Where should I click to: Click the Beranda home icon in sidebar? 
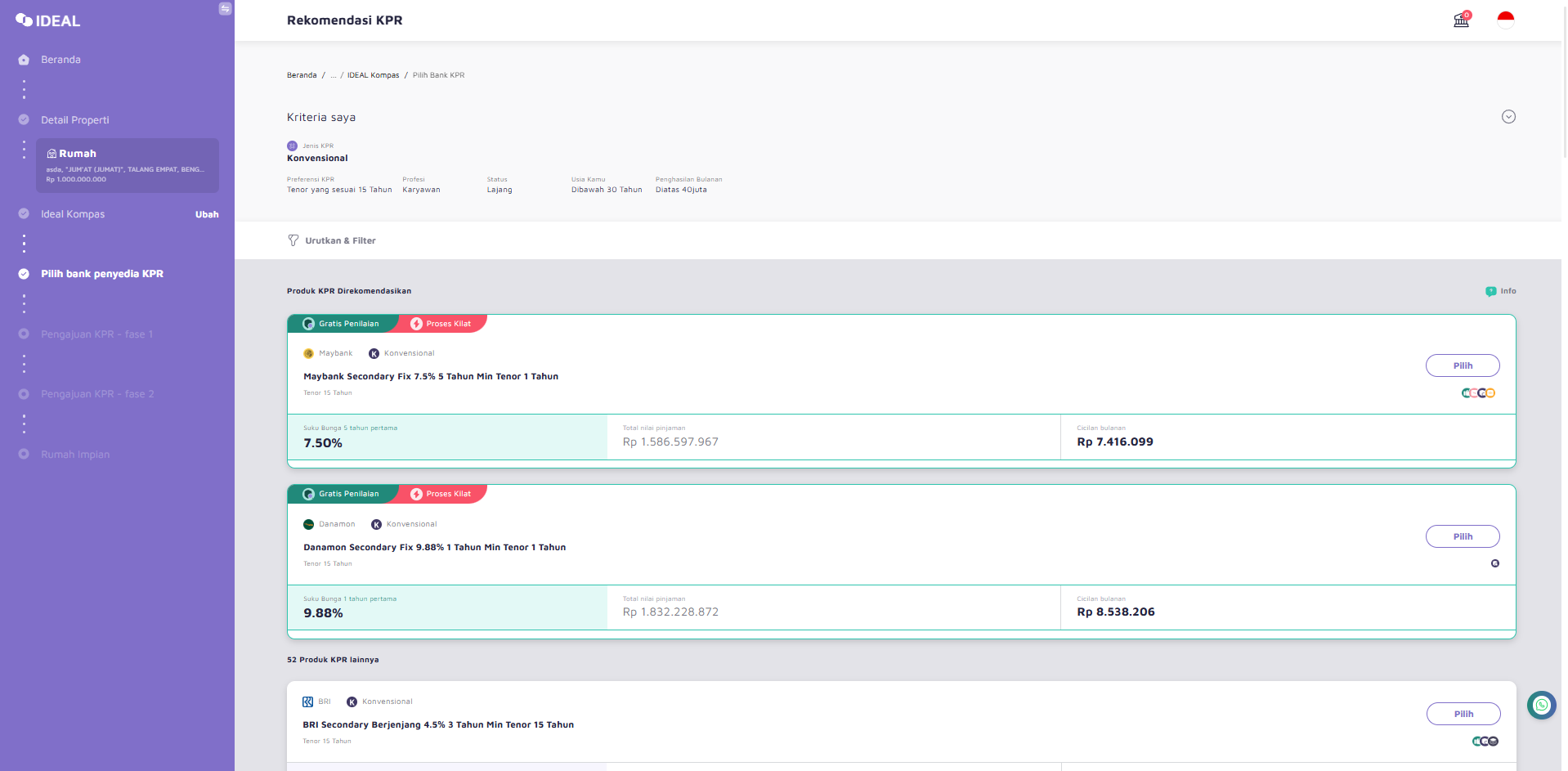point(24,60)
